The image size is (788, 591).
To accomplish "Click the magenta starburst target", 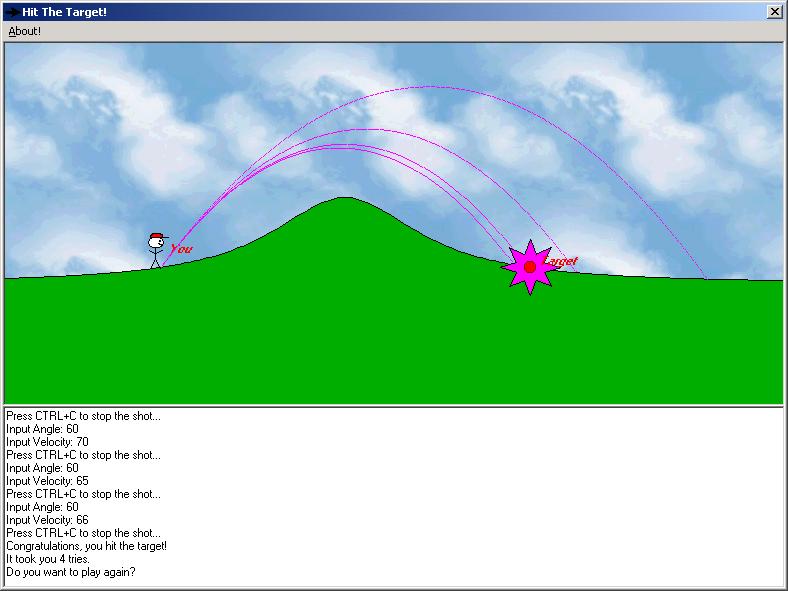I will pos(530,267).
